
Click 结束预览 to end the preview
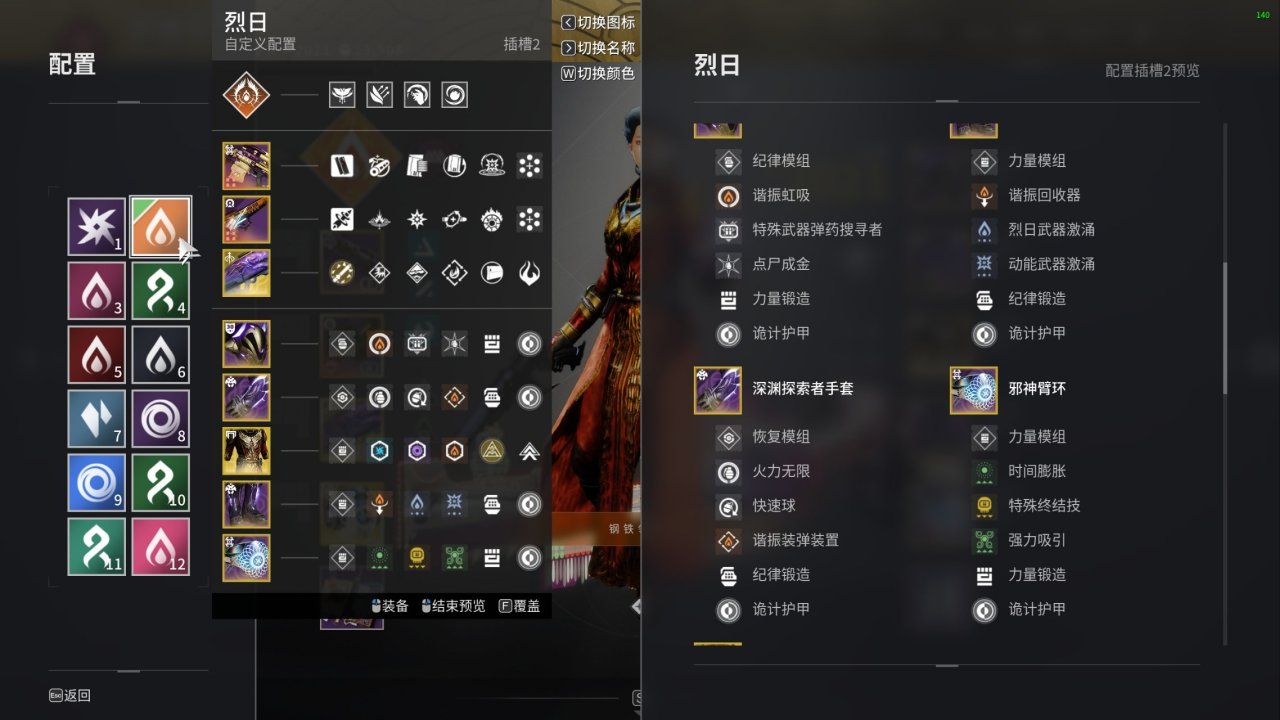453,606
